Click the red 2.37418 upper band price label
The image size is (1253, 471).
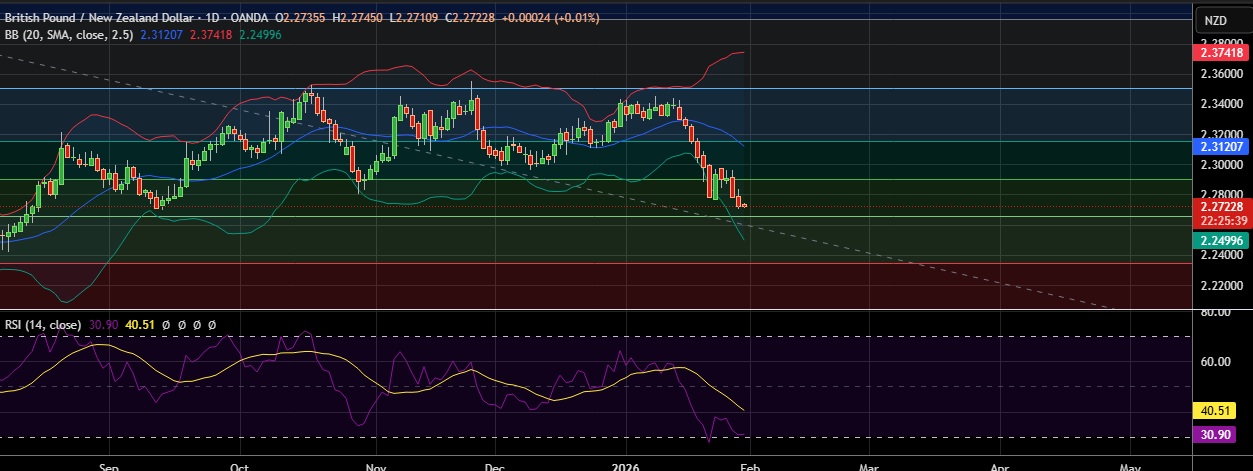point(1224,52)
